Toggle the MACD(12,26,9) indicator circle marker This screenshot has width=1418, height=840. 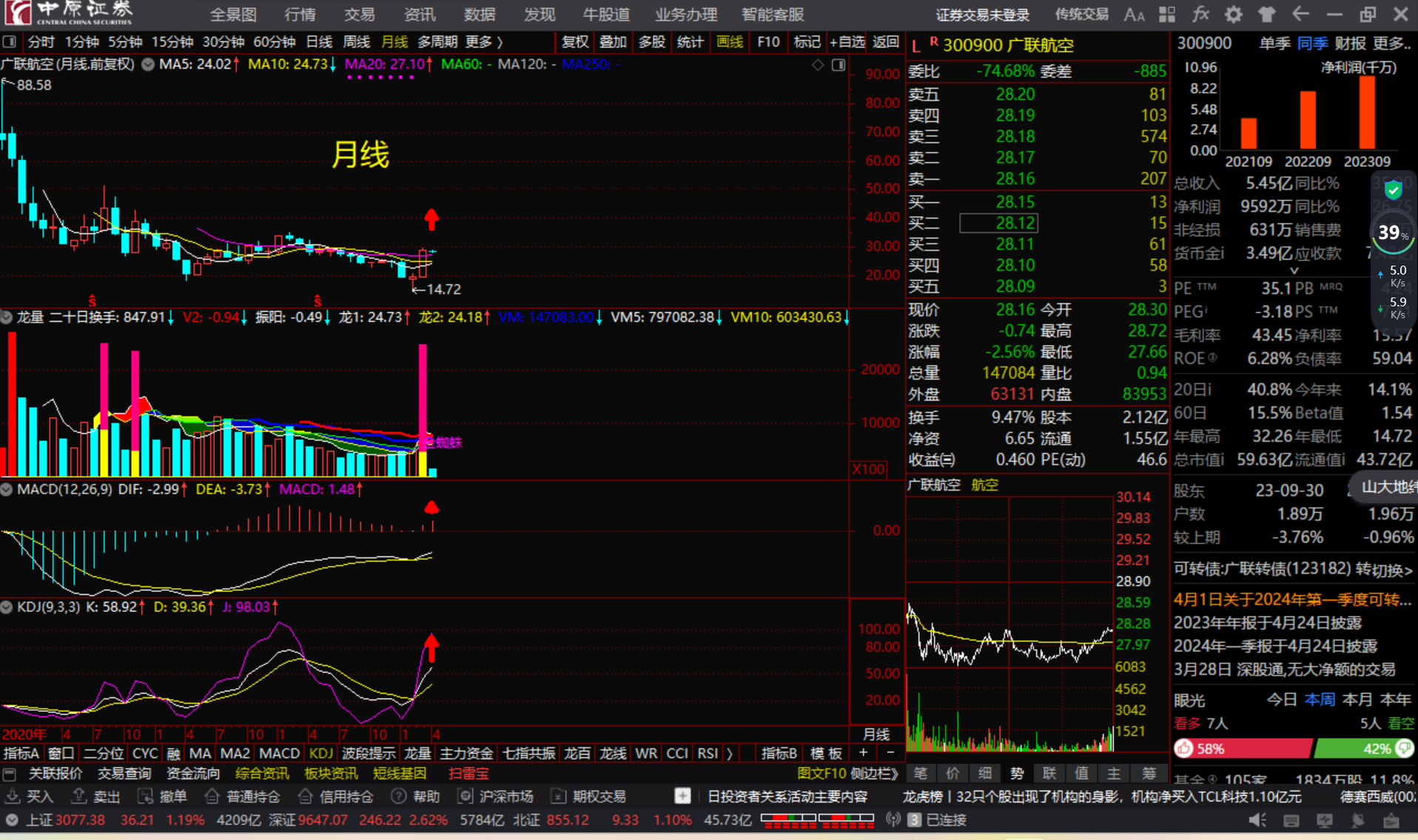click(7, 489)
